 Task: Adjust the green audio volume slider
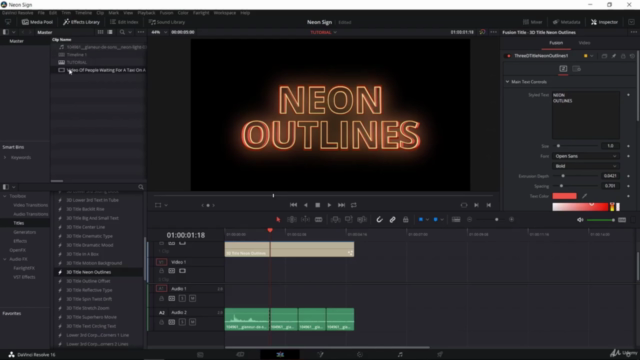(601, 220)
